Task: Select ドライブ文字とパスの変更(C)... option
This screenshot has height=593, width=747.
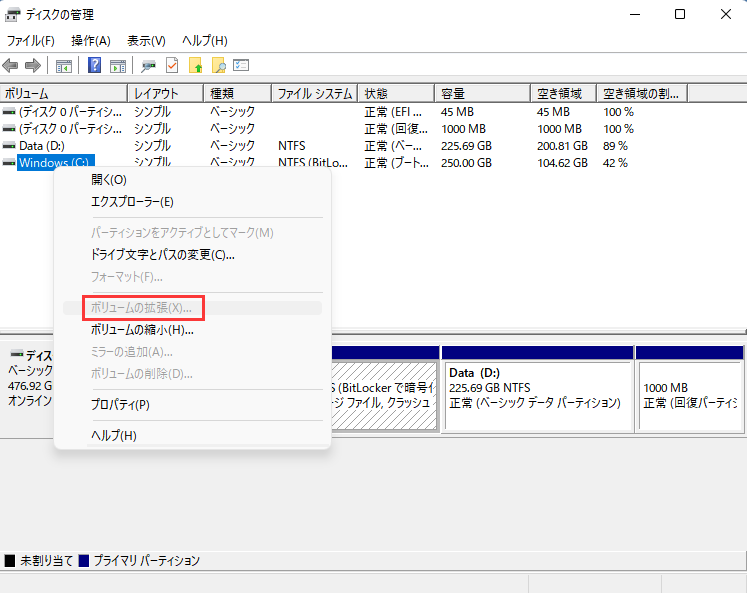Action: (x=163, y=254)
